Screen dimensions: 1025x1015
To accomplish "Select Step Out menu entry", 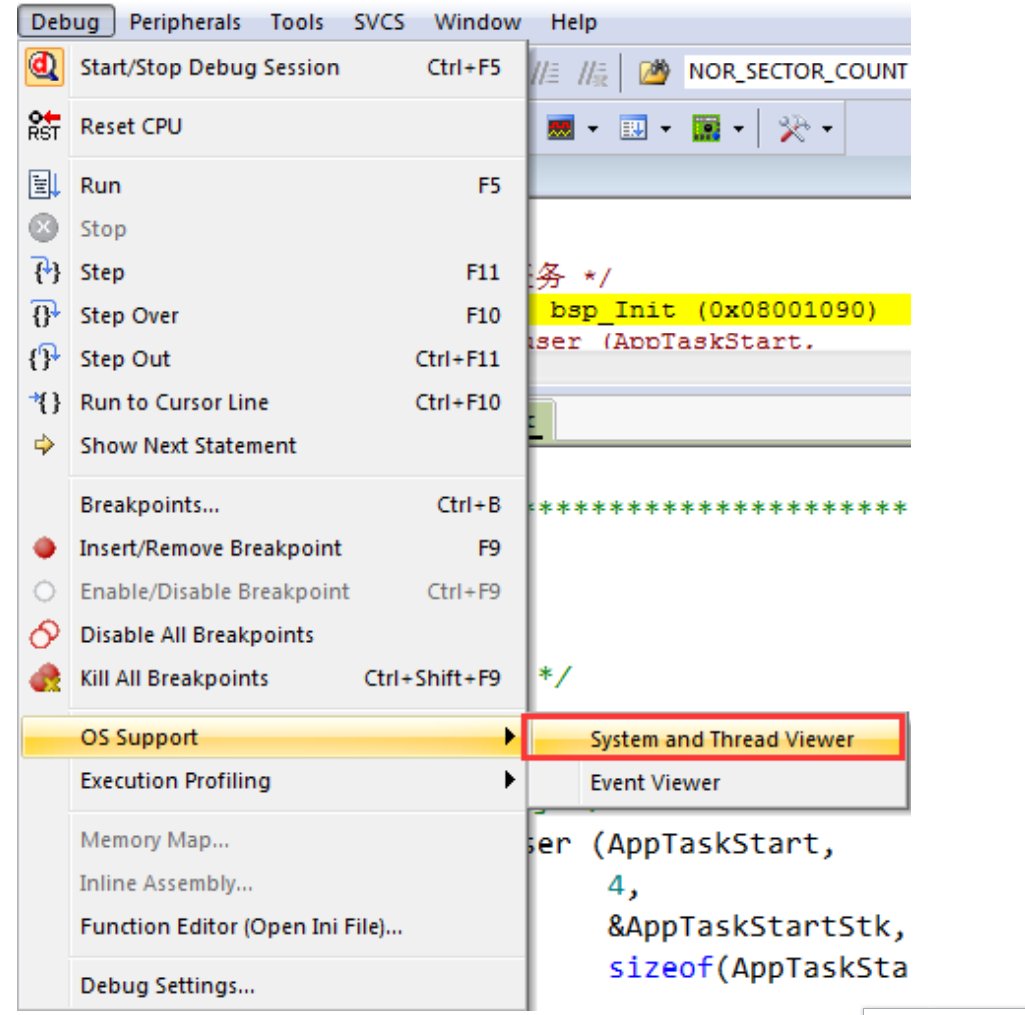I will [273, 358].
